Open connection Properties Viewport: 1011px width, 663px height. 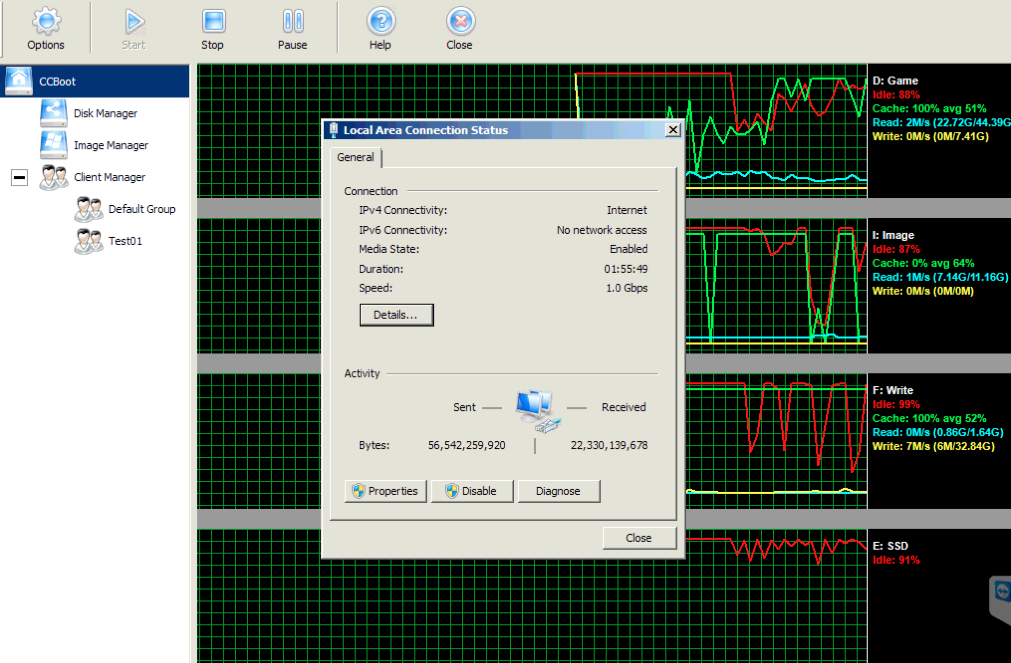pyautogui.click(x=385, y=491)
